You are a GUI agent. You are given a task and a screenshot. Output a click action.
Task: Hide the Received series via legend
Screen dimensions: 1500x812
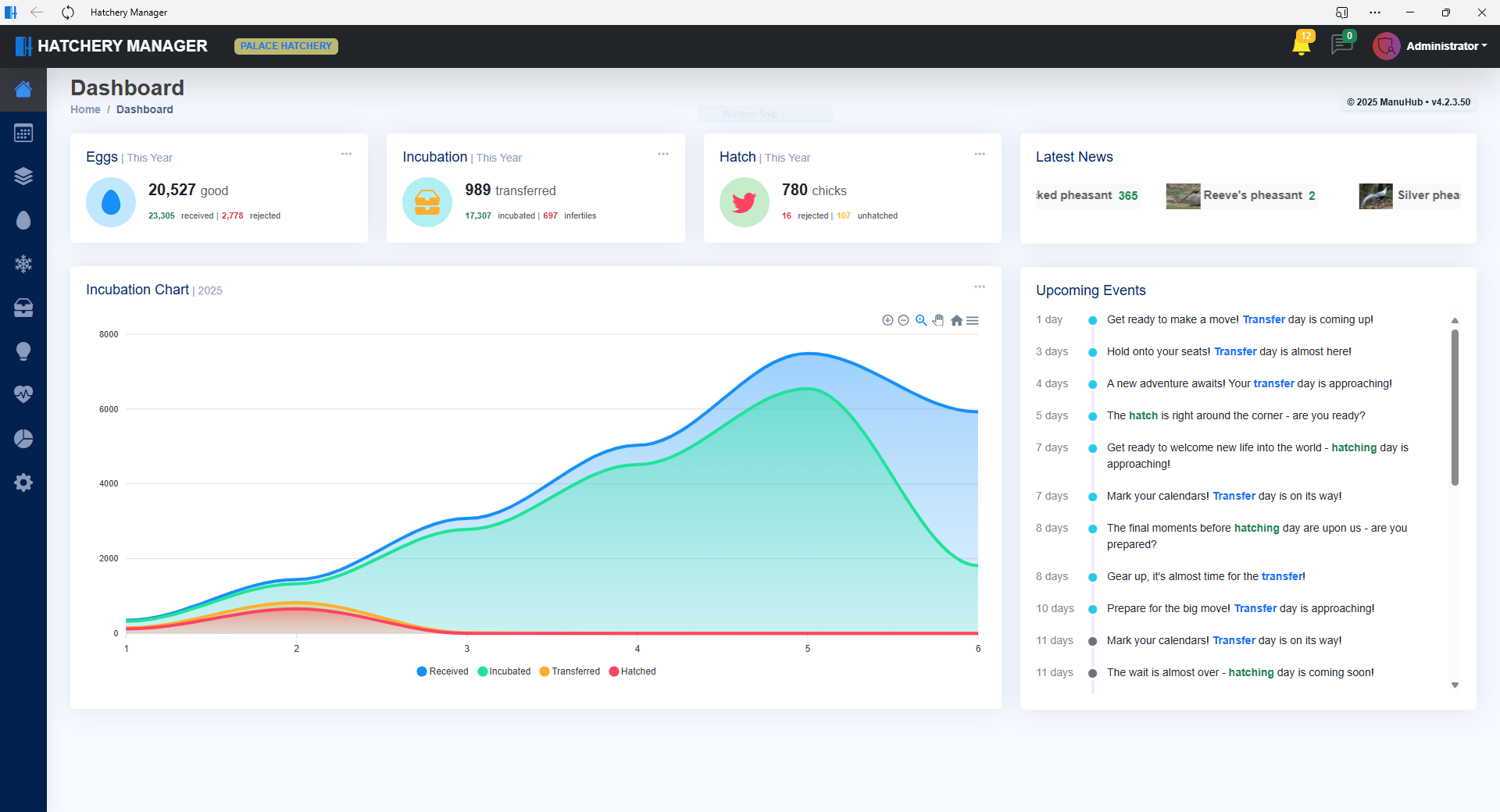(442, 671)
